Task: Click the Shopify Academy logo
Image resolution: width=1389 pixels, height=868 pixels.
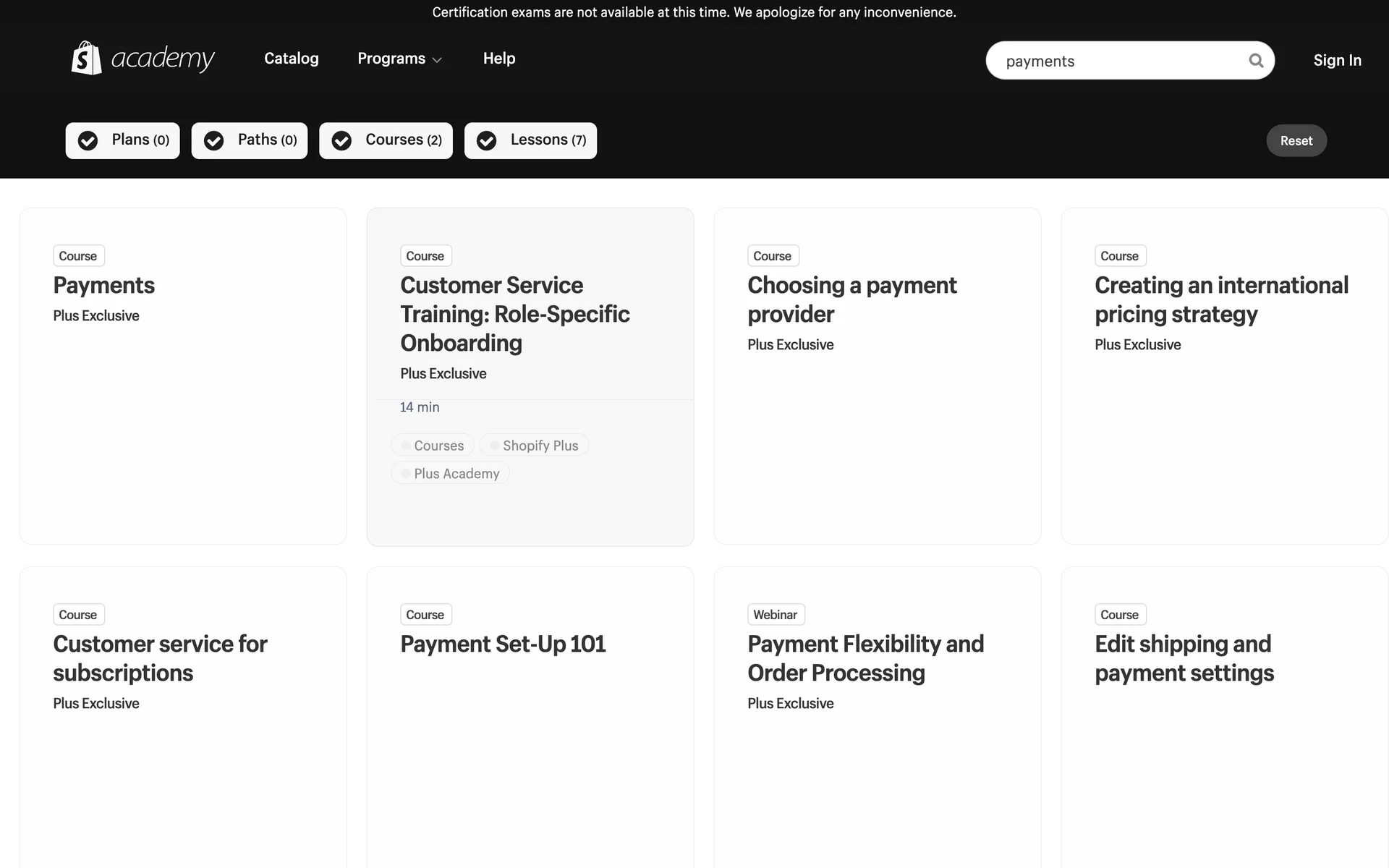Action: tap(143, 59)
